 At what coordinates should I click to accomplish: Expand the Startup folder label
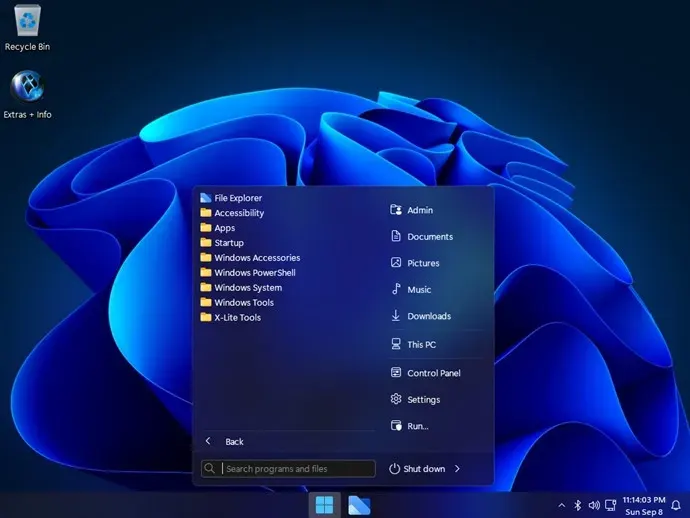coord(229,243)
